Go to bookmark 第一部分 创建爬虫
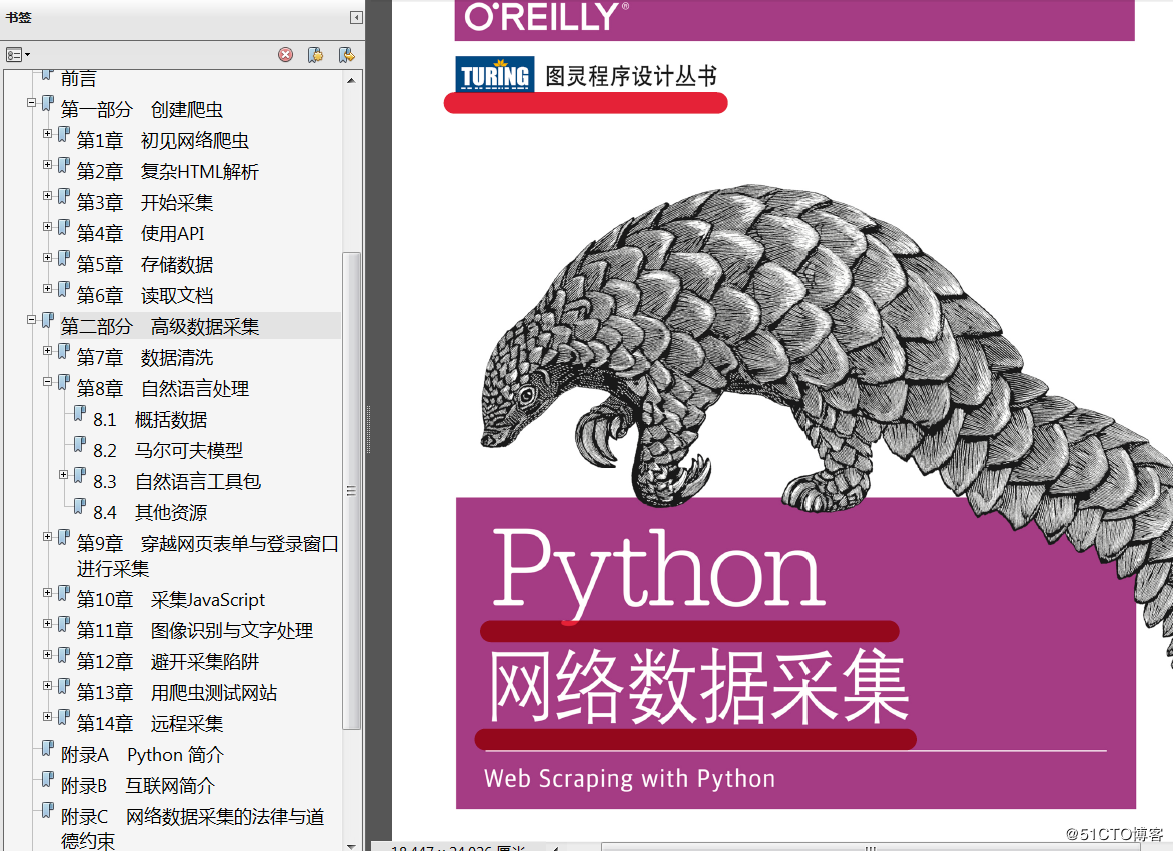 pos(142,110)
